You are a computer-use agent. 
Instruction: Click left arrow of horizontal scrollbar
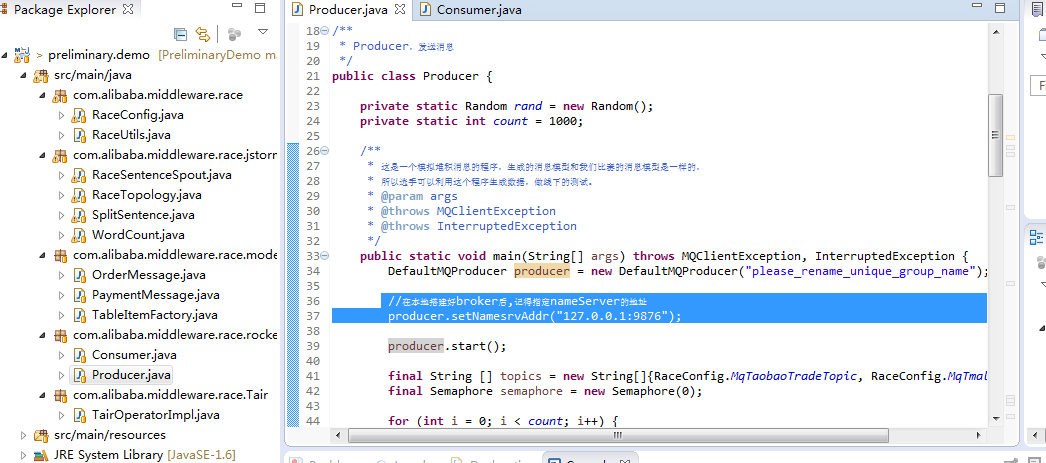point(339,435)
